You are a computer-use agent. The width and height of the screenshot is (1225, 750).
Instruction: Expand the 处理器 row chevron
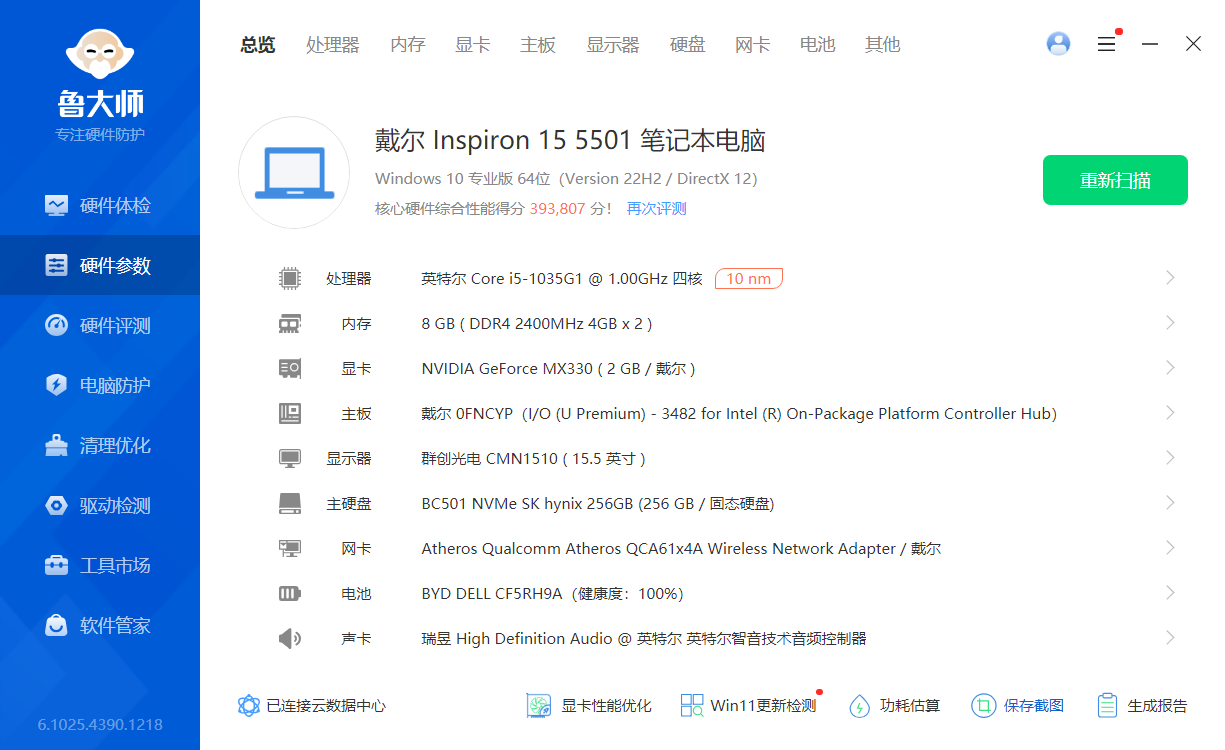[1170, 278]
